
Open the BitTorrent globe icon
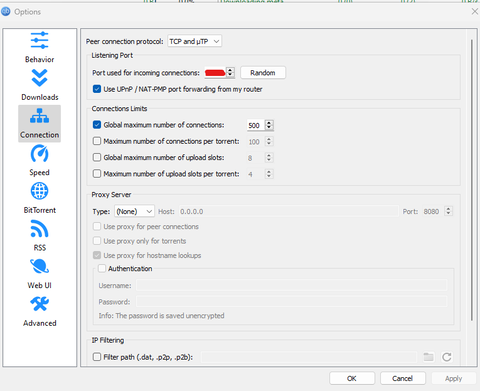click(x=39, y=191)
